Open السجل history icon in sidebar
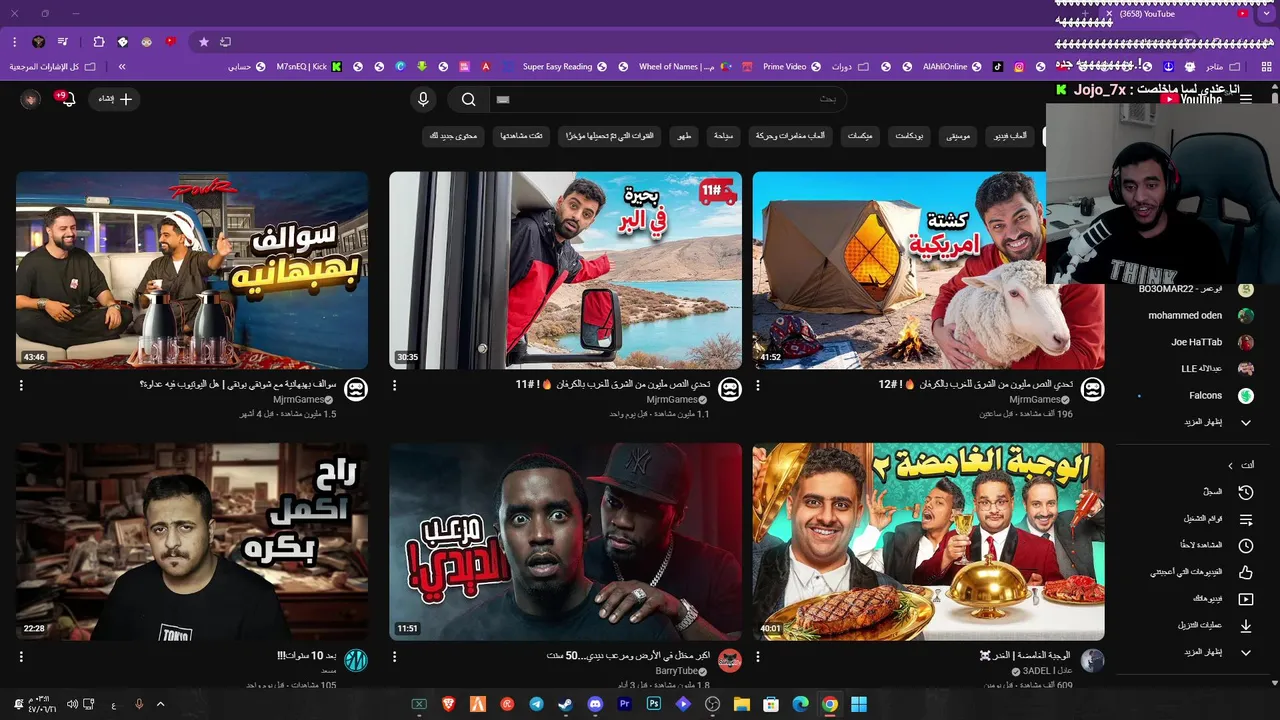This screenshot has width=1280, height=720. [1245, 492]
